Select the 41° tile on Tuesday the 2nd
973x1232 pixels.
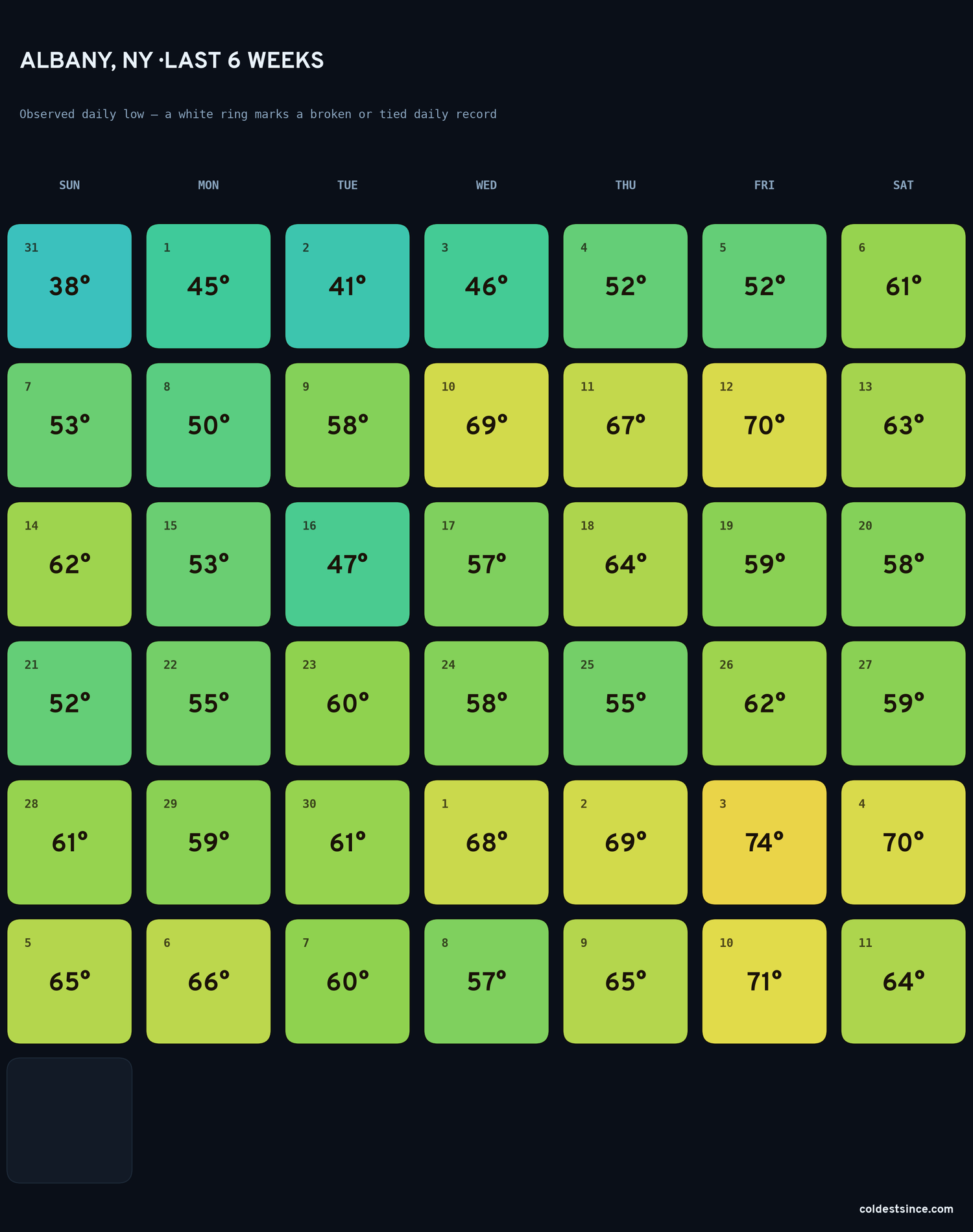coord(347,286)
